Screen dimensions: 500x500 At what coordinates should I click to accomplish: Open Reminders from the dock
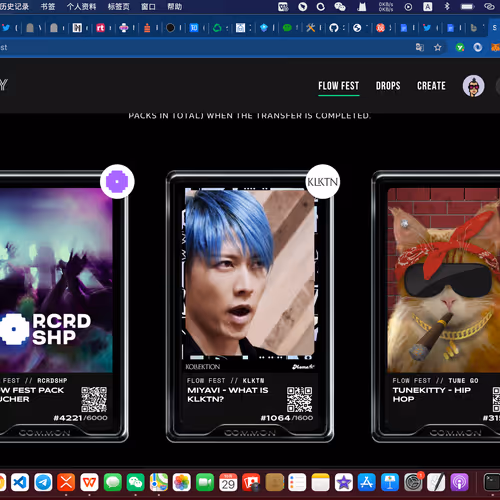[x=297, y=482]
